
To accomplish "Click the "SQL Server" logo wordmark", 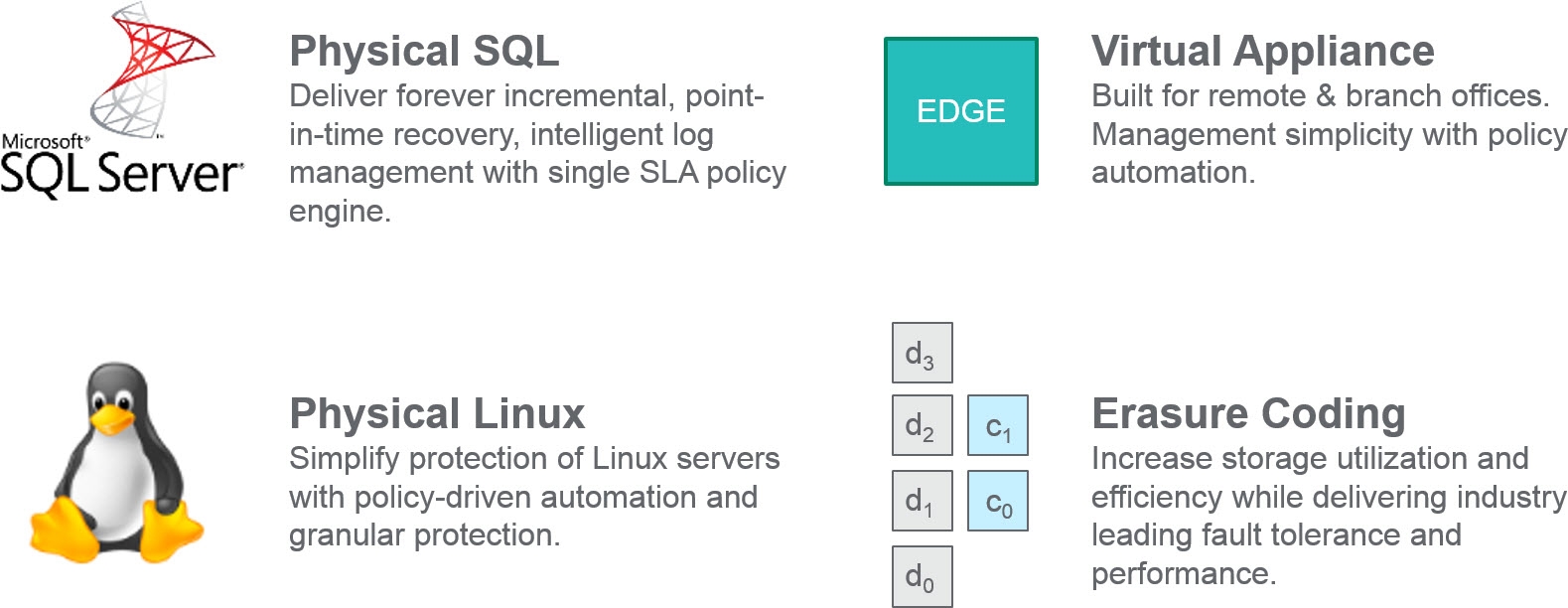I will click(x=121, y=174).
